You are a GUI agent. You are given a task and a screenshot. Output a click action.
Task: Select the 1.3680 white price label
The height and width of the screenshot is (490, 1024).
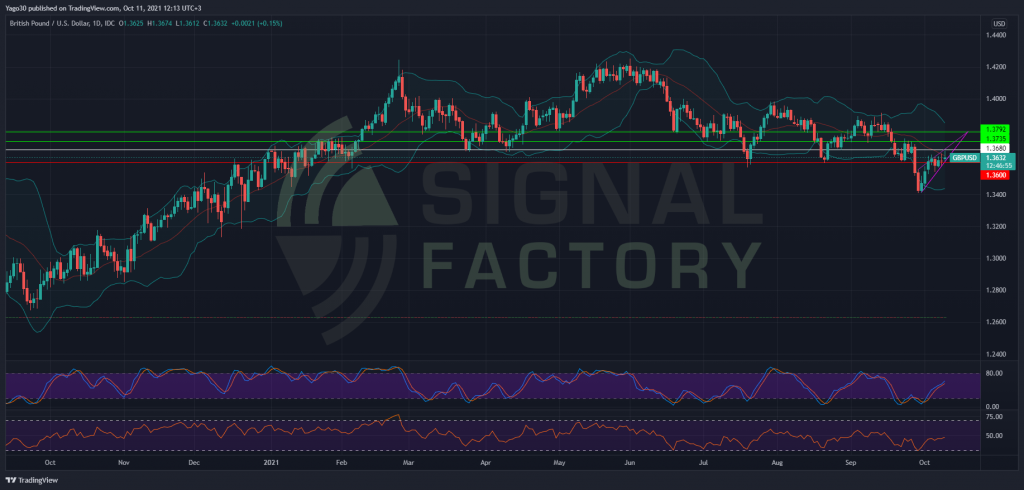[x=995, y=148]
